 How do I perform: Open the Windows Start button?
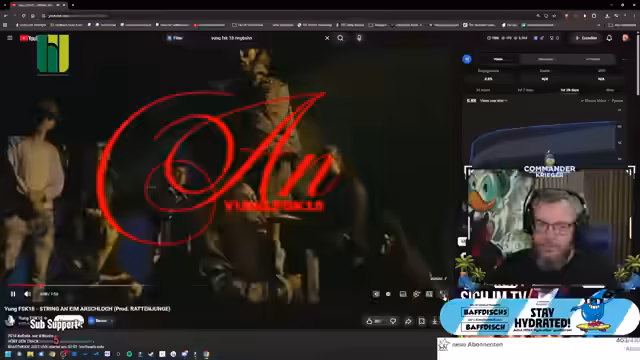coord(8,354)
